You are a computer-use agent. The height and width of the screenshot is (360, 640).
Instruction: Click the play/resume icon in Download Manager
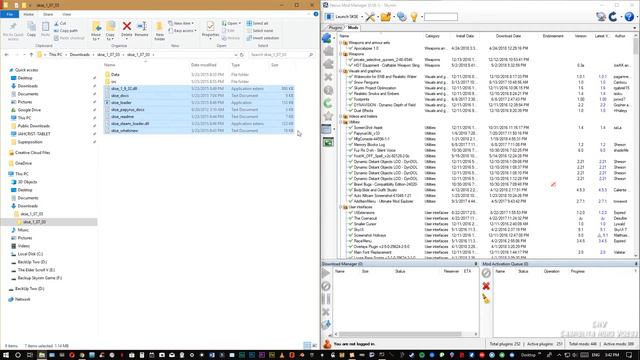click(x=326, y=273)
